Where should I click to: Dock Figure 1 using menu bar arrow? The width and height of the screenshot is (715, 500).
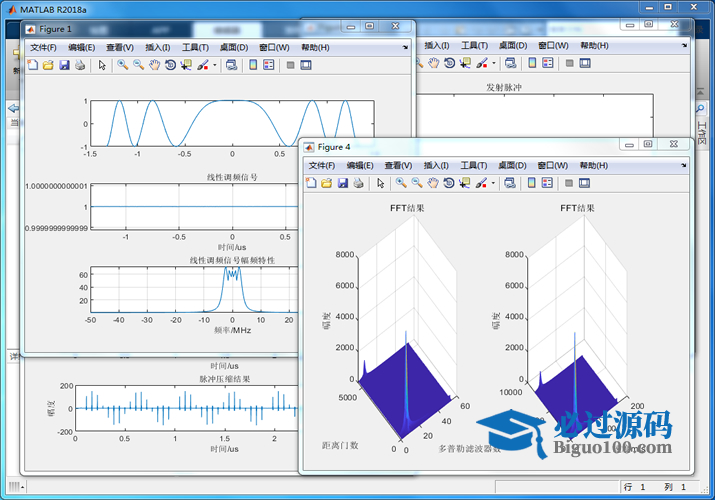tap(405, 47)
